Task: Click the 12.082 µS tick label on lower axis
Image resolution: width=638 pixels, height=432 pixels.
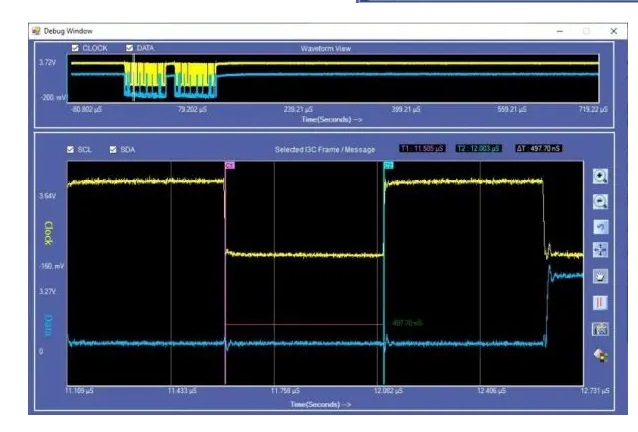Action: coord(388,391)
